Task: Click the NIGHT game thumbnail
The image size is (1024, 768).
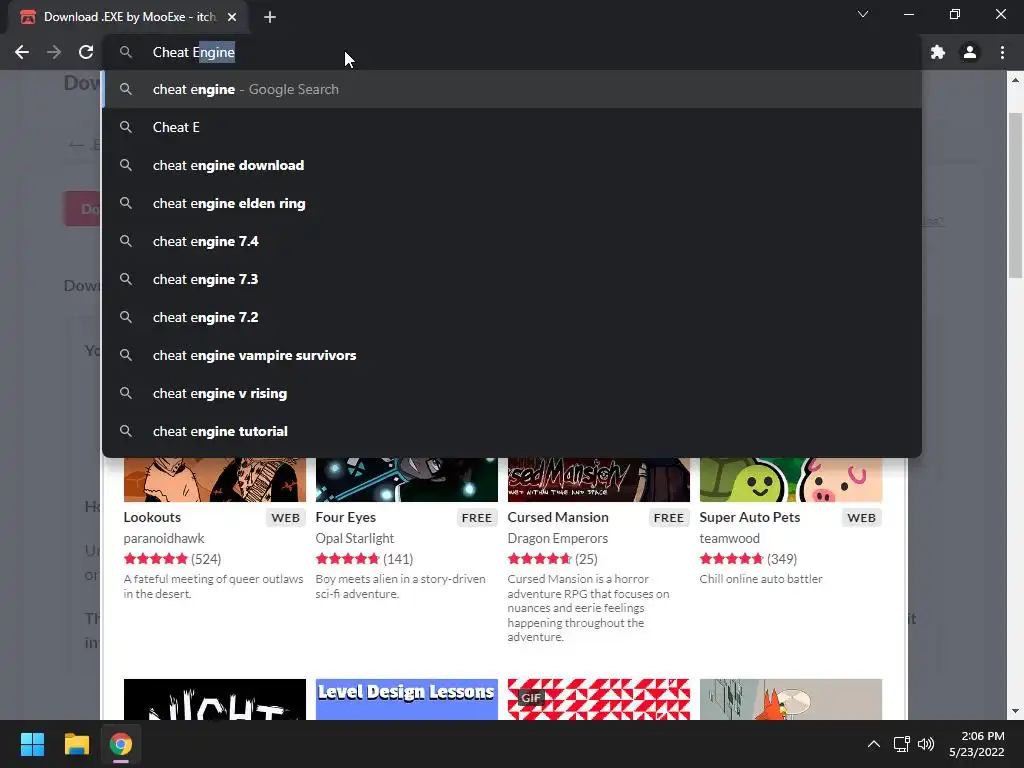Action: pos(215,699)
